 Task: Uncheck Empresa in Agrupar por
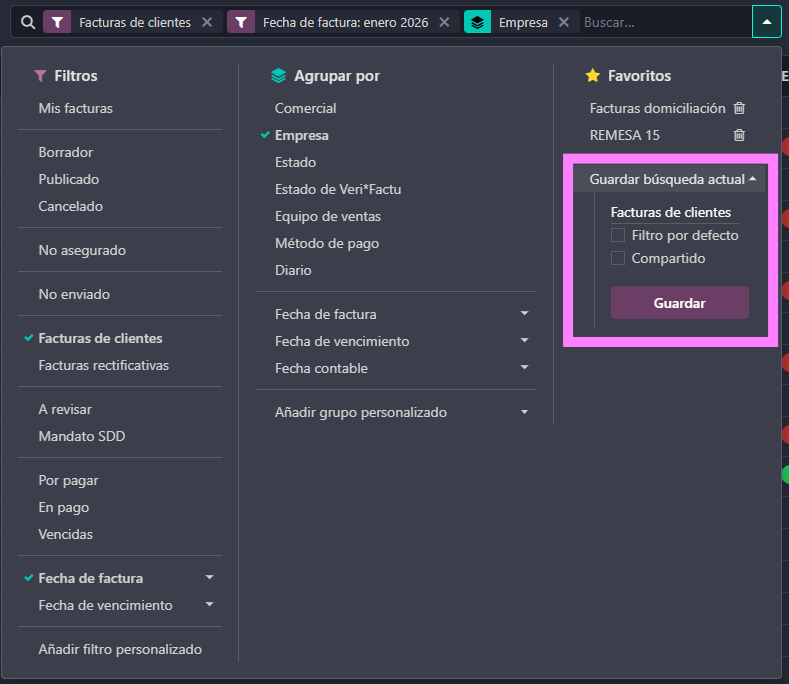tap(302, 135)
